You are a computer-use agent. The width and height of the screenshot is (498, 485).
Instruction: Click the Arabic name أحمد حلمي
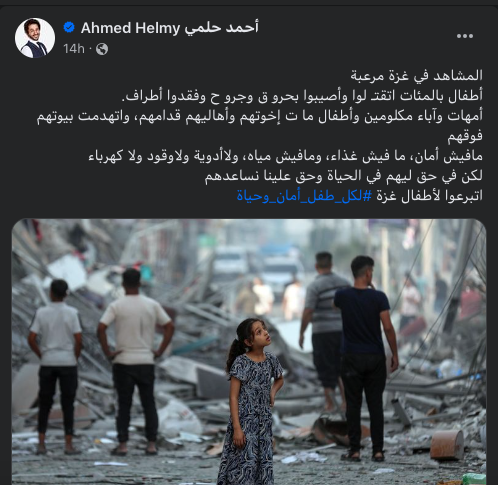pos(222,28)
